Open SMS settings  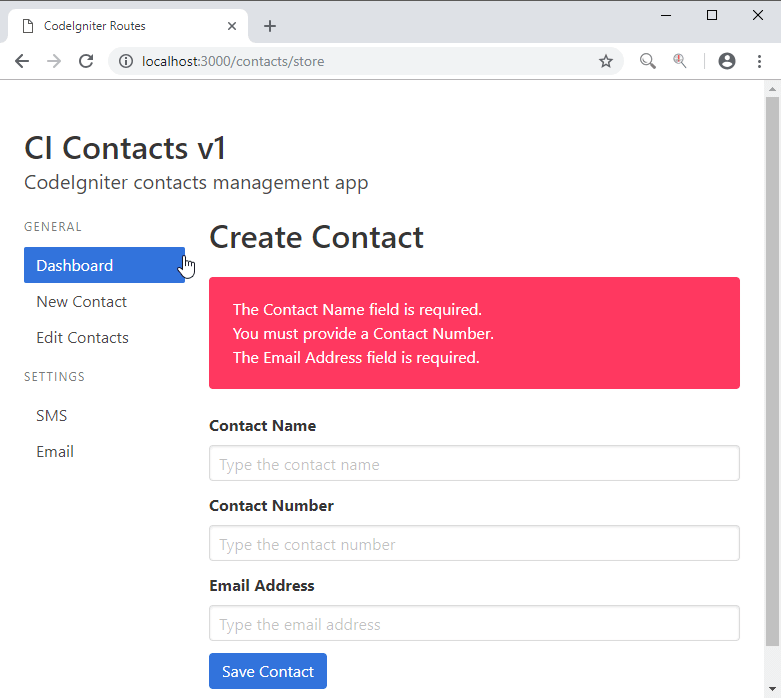point(52,416)
